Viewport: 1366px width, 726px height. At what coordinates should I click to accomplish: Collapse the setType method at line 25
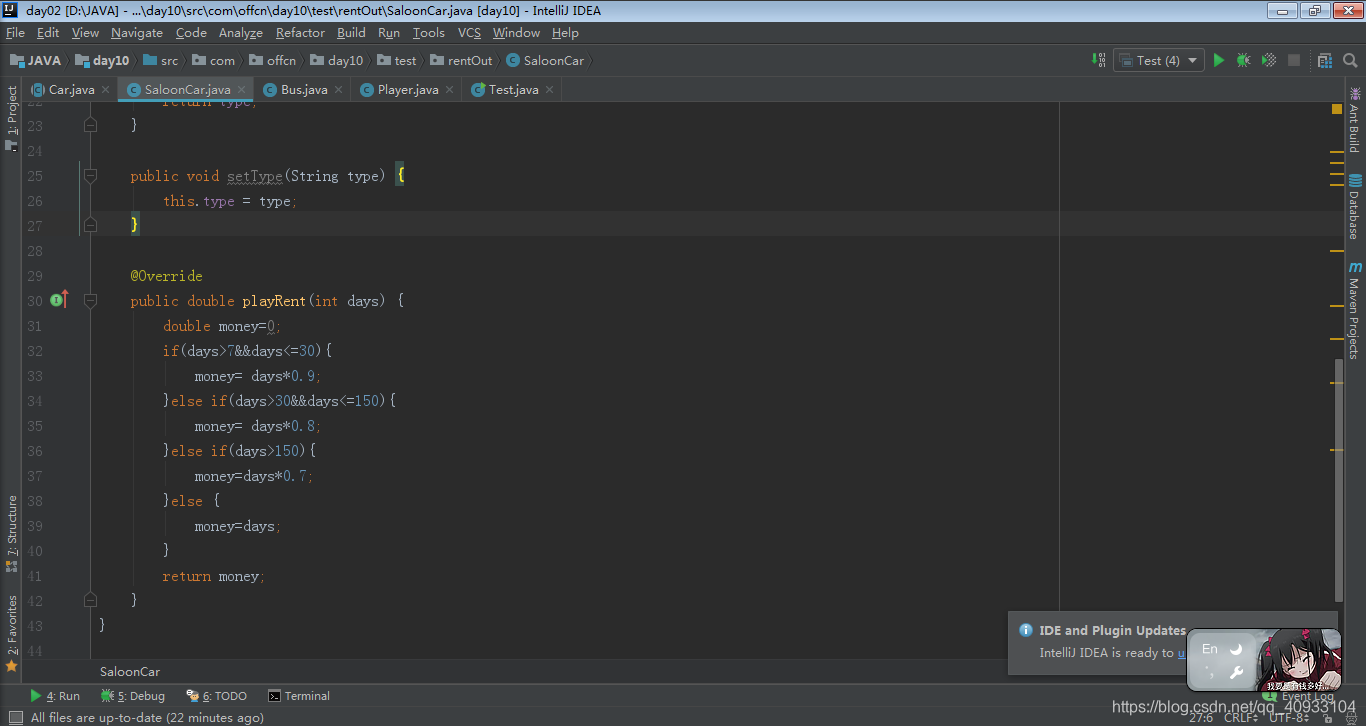[x=91, y=176]
